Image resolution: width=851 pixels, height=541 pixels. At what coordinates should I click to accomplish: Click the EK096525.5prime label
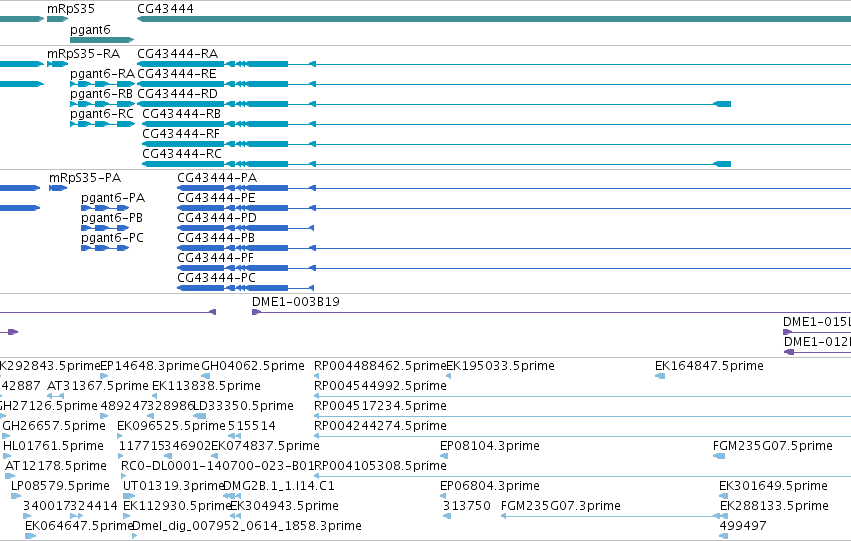pos(172,427)
